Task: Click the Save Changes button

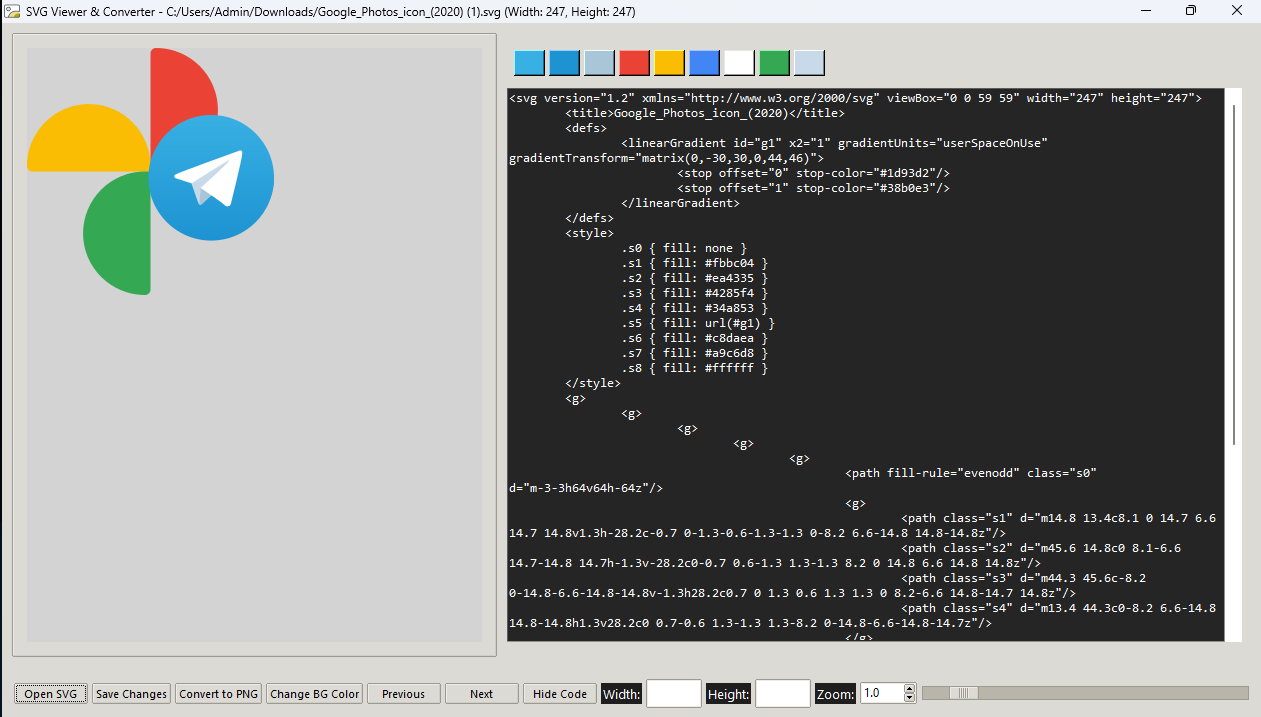Action: [131, 694]
